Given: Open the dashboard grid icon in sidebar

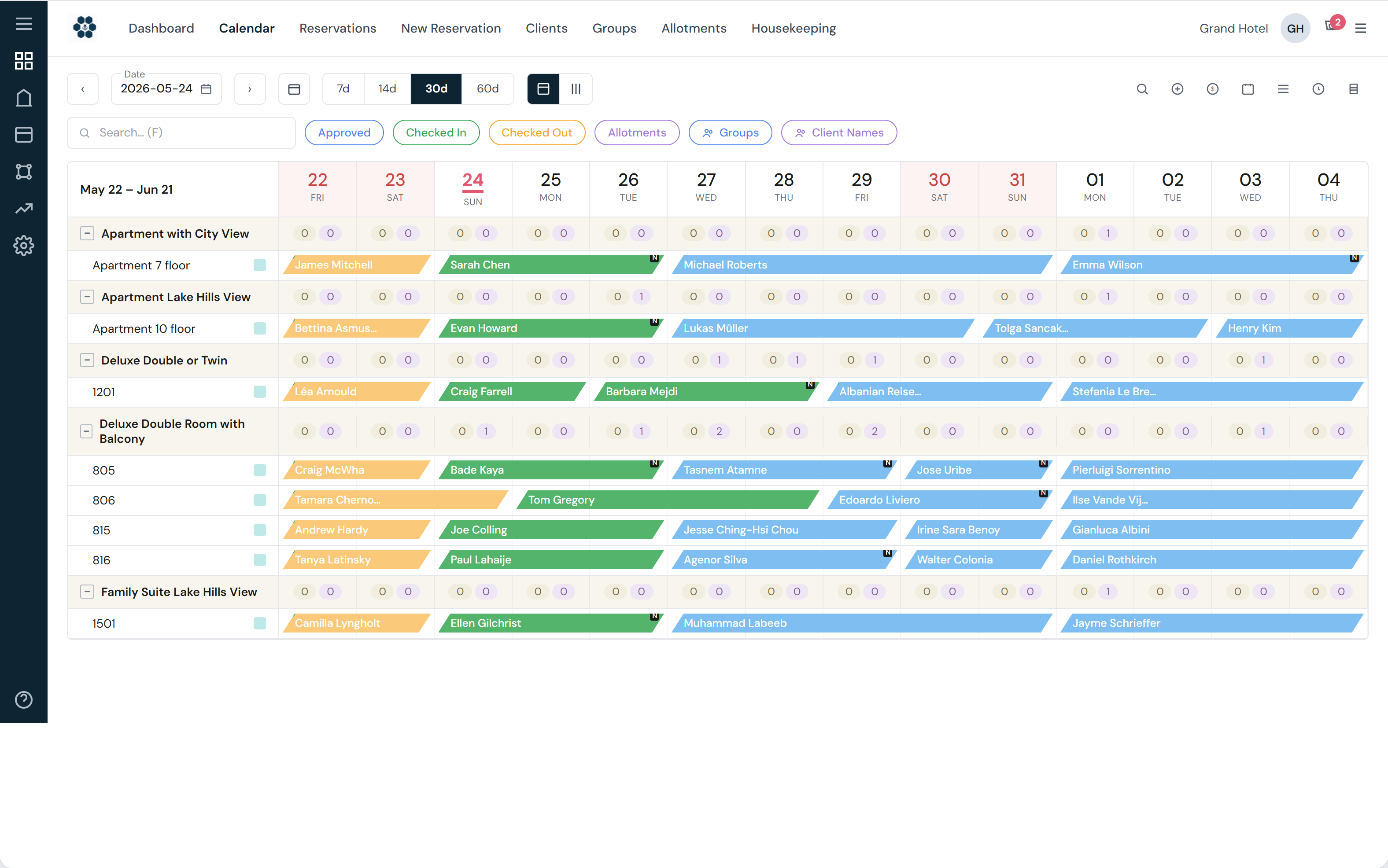Looking at the screenshot, I should coord(23,60).
